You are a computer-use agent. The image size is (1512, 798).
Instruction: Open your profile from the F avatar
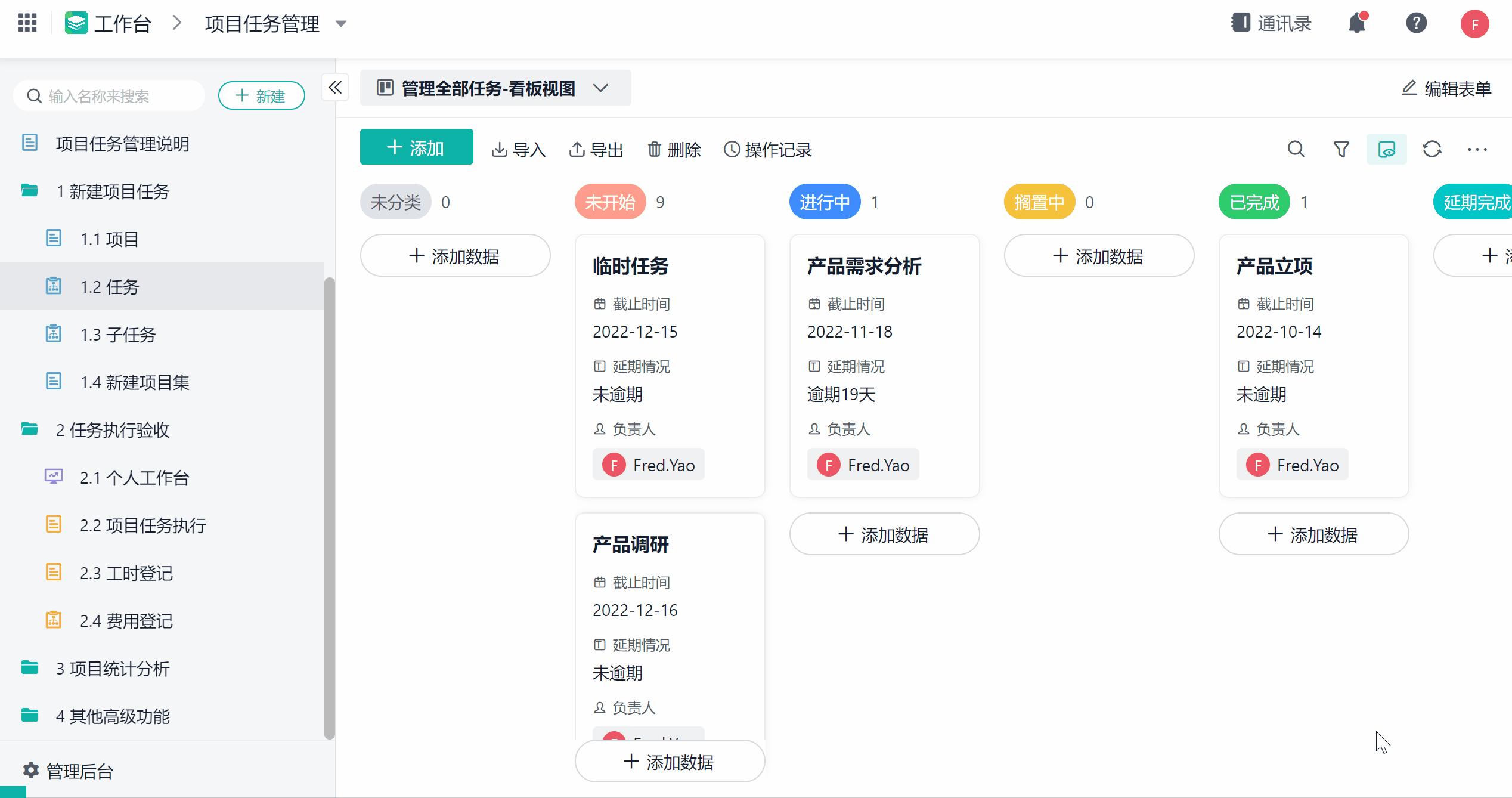1476,24
